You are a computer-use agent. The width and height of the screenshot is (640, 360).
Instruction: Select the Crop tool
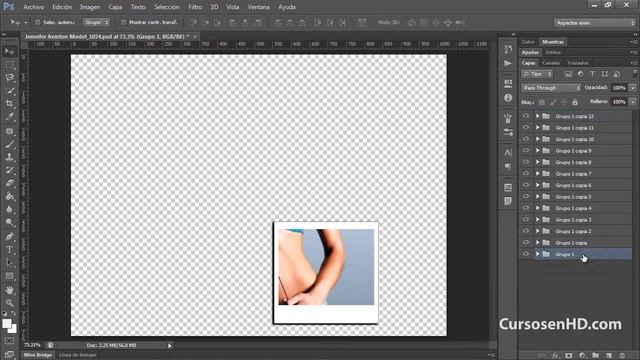click(x=9, y=104)
